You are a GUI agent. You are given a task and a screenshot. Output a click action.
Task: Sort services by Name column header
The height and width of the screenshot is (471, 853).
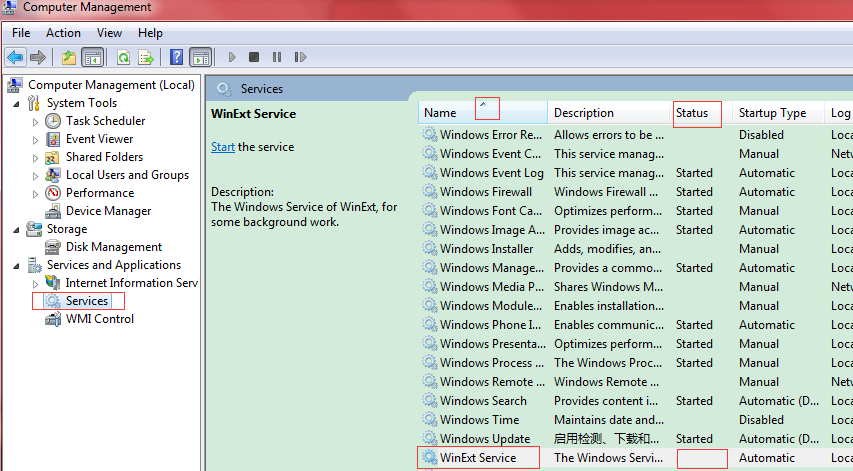(x=483, y=113)
